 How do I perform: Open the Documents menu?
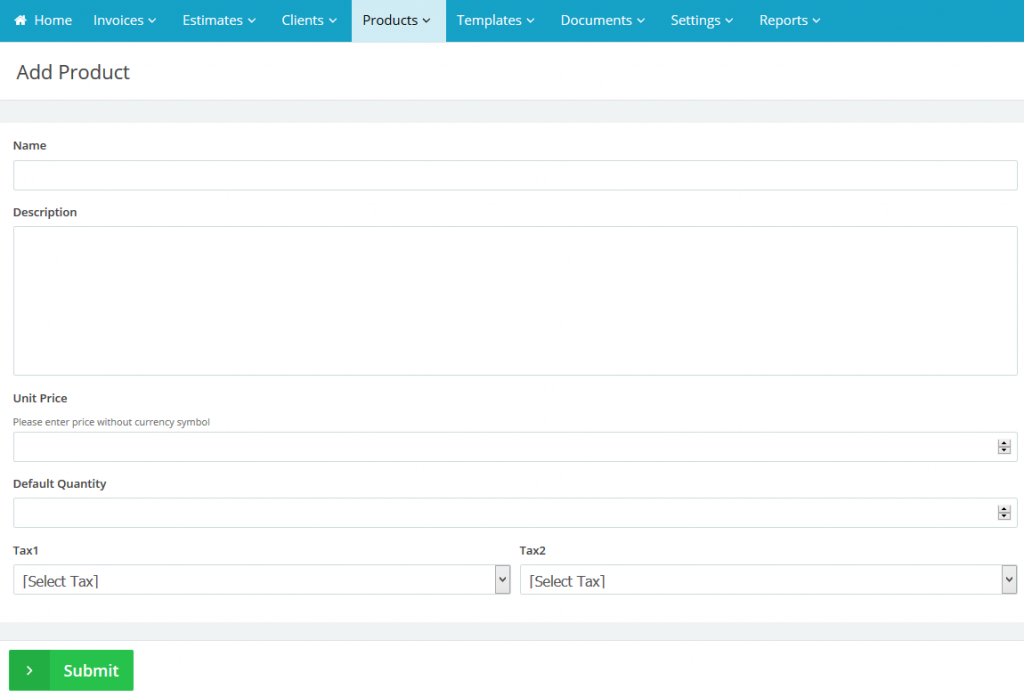pyautogui.click(x=603, y=20)
